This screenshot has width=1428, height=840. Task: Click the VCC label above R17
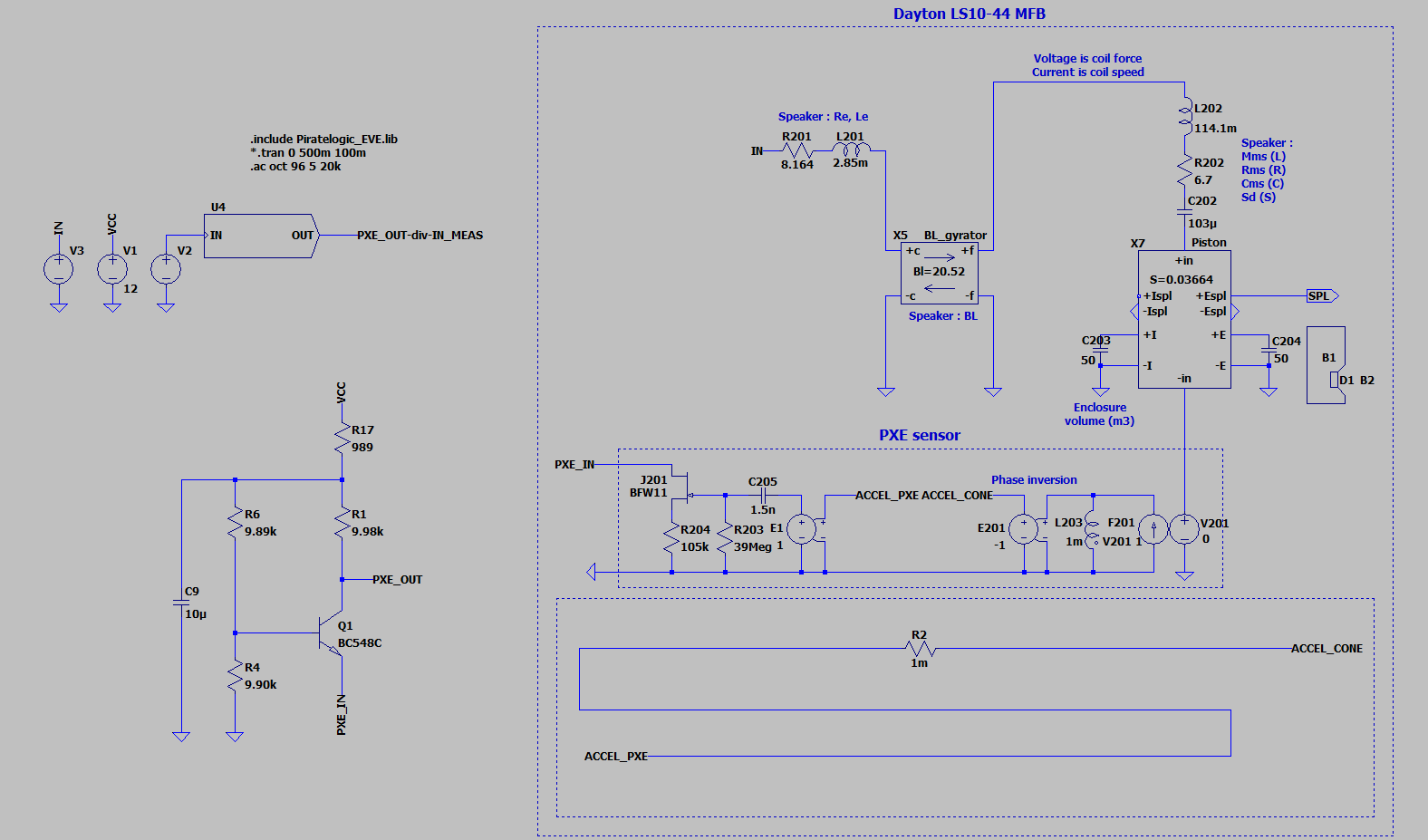pyautogui.click(x=342, y=392)
